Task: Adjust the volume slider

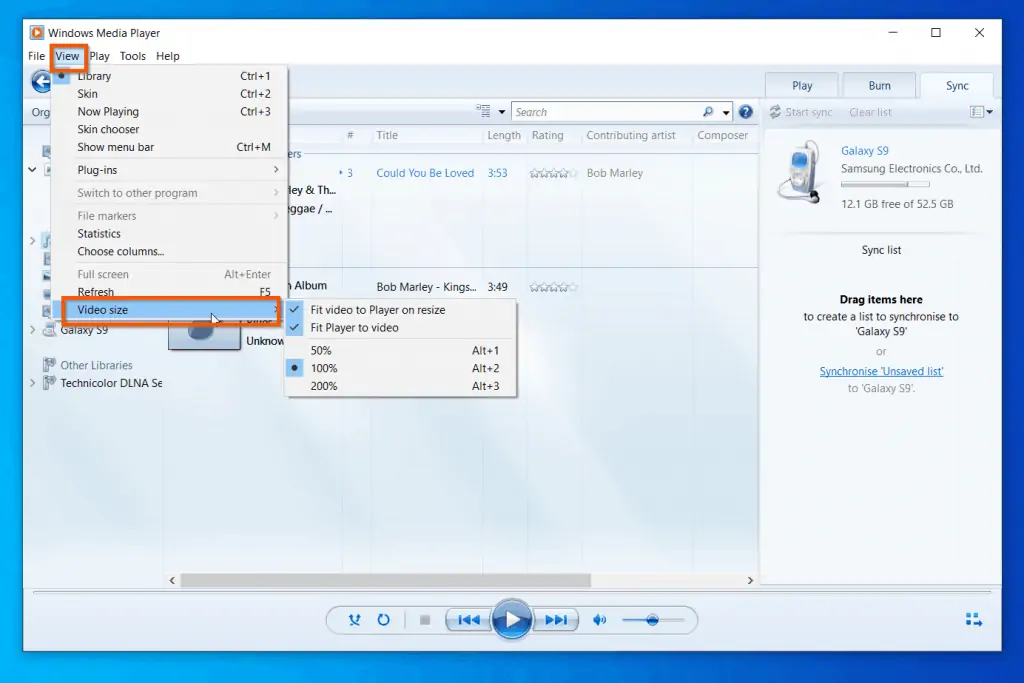Action: coord(655,620)
